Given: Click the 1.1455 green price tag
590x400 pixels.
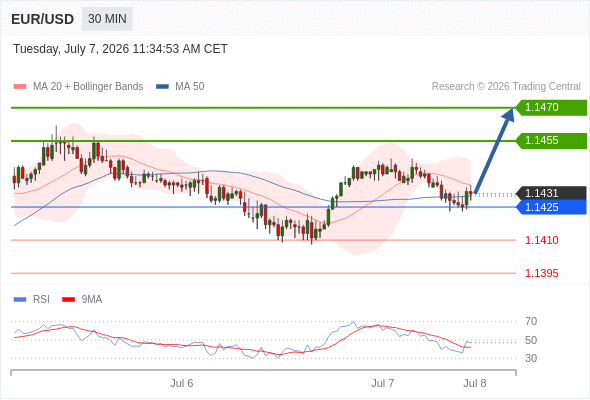Looking at the screenshot, I should [551, 141].
